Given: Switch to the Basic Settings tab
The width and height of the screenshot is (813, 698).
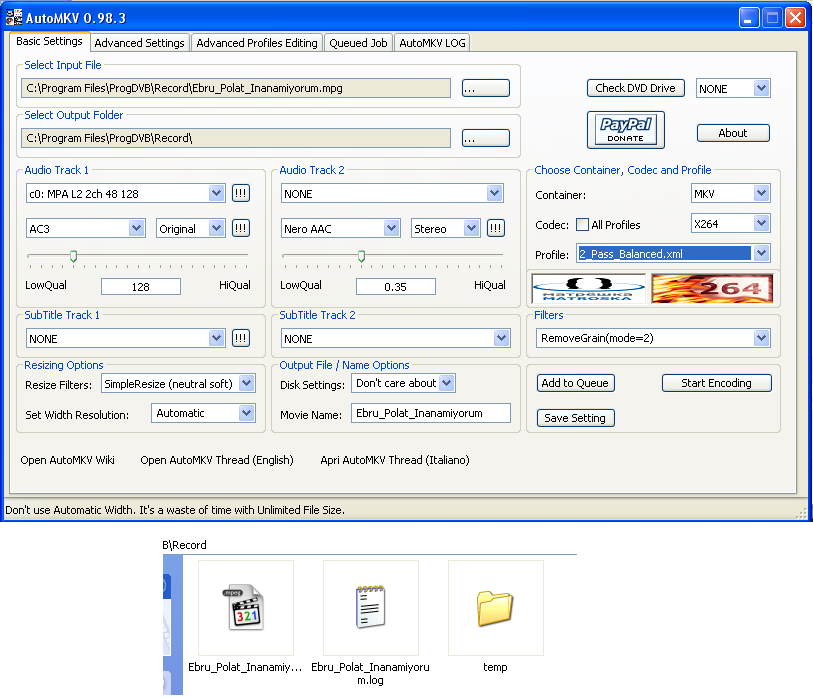Looking at the screenshot, I should pyautogui.click(x=49, y=41).
